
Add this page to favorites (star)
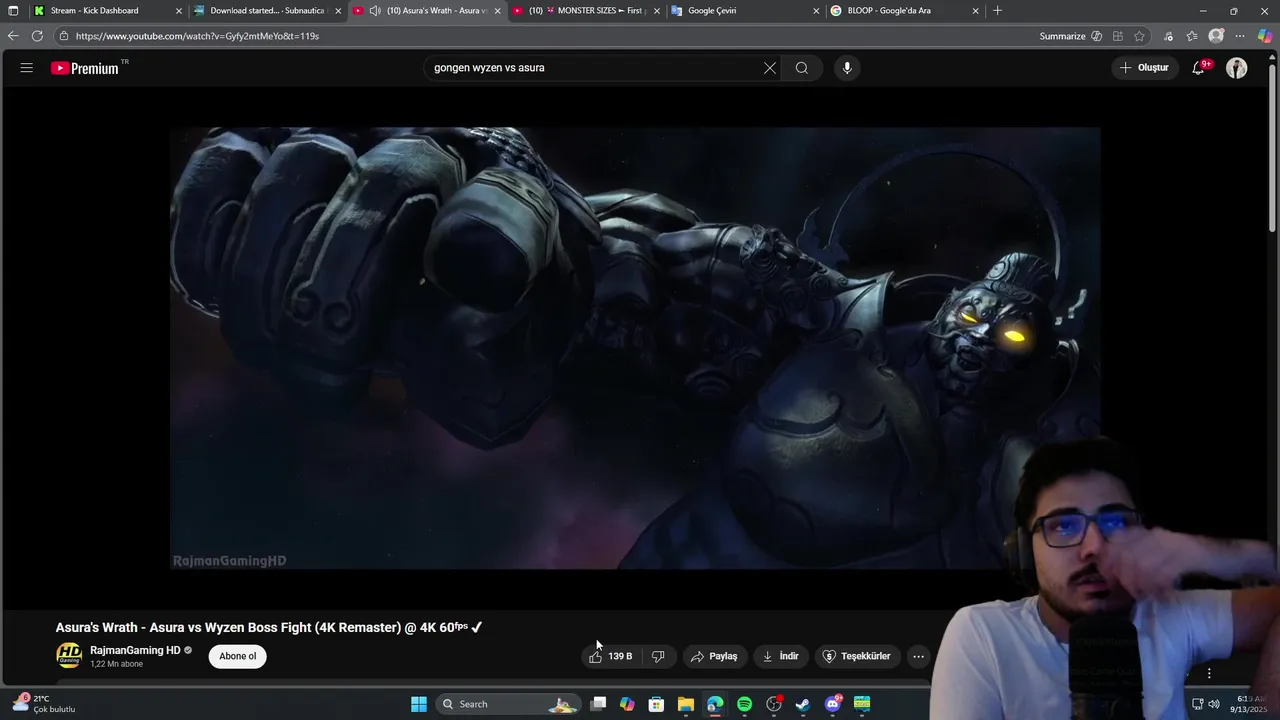[1139, 36]
